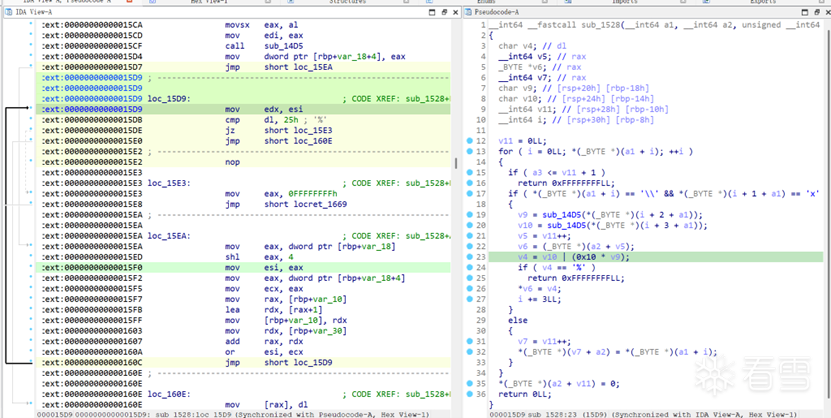The image size is (831, 418).
Task: Float the IDA View-A panel
Action: point(444,12)
